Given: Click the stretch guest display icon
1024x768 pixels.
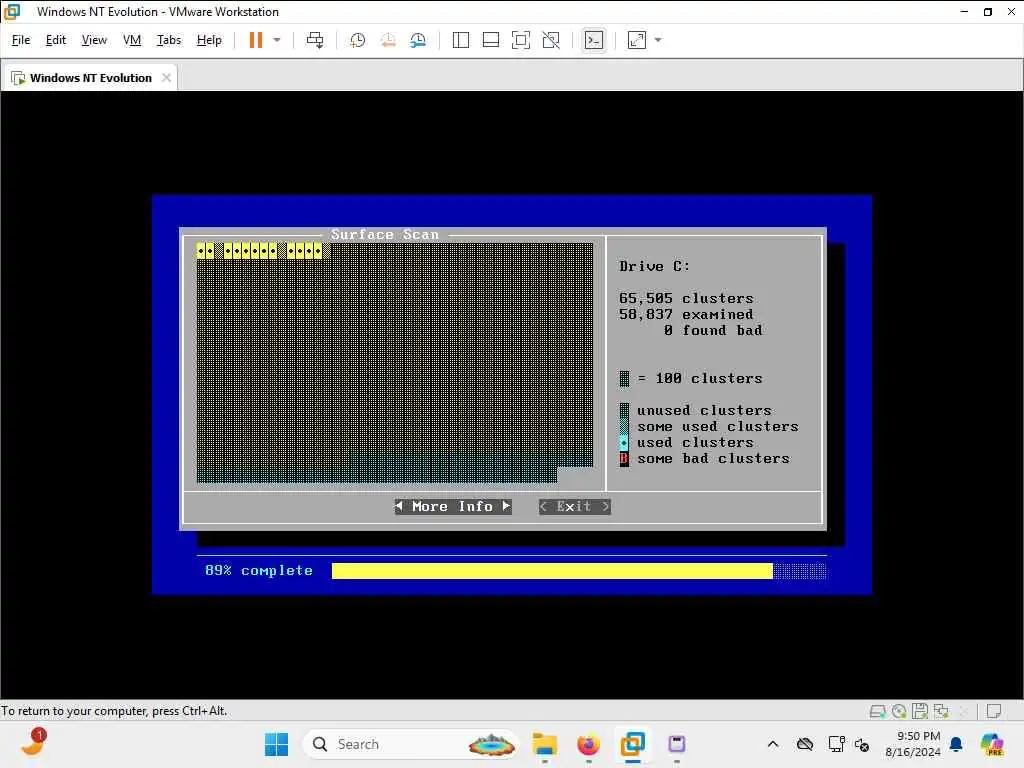Looking at the screenshot, I should pos(637,40).
